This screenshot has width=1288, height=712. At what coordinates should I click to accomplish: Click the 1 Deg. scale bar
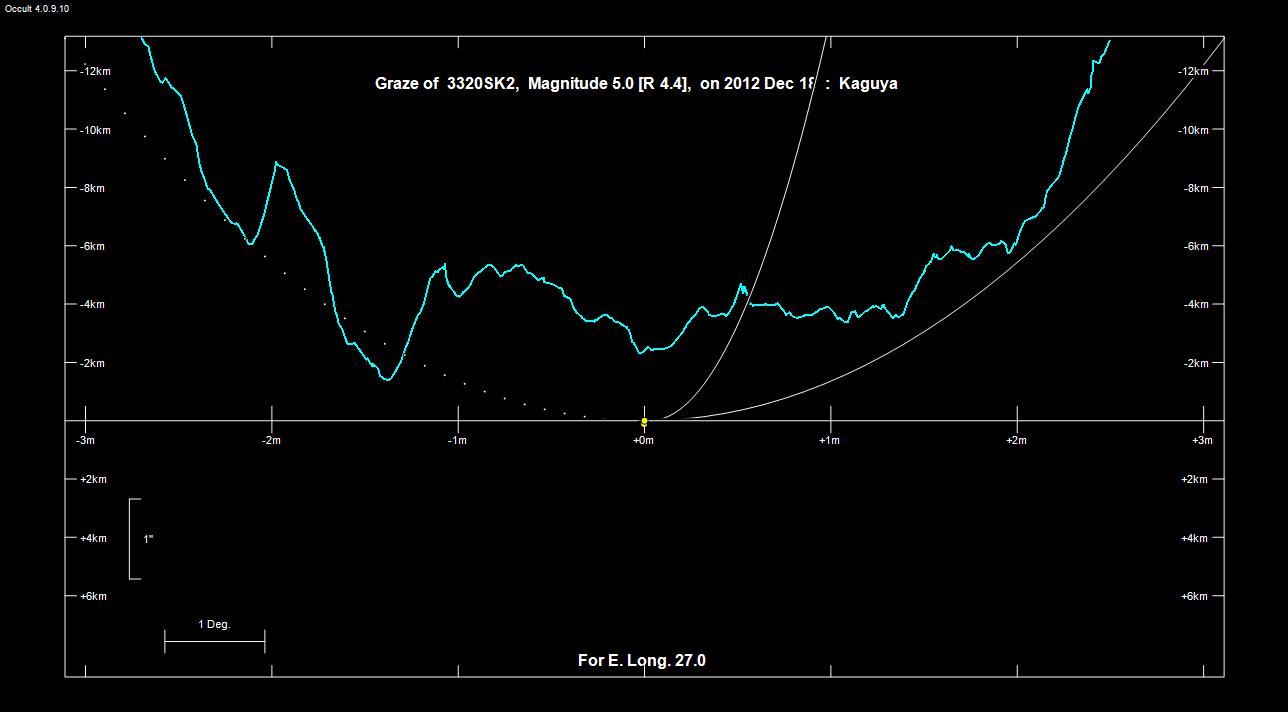(214, 641)
